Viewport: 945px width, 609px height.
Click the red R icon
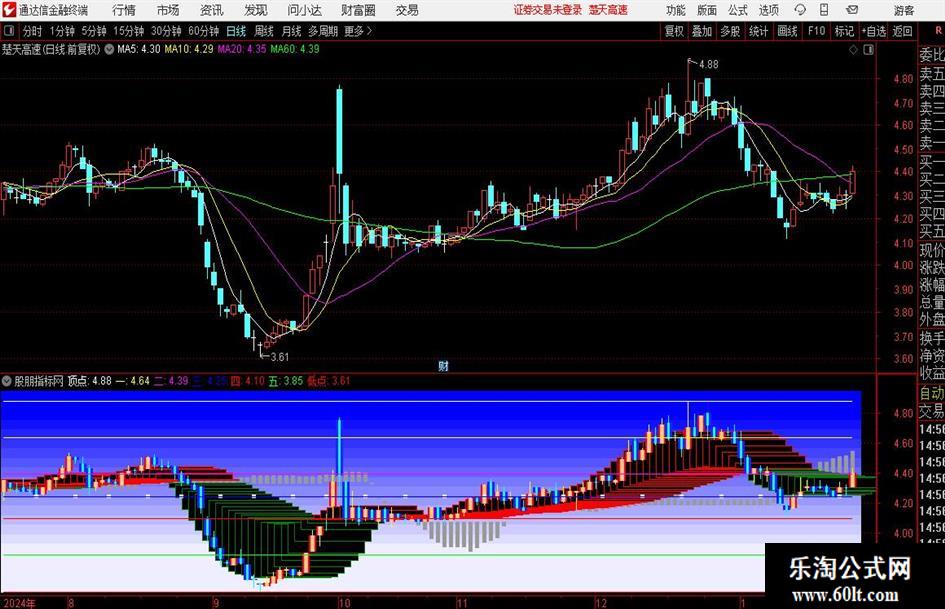click(x=938, y=30)
